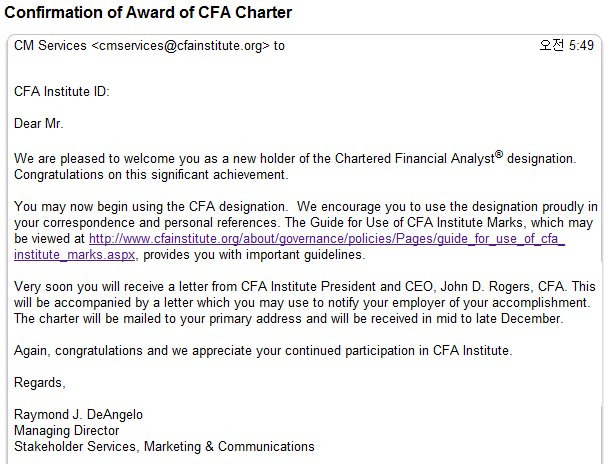Click the Again, congratulations closing sentence
The width and height of the screenshot is (610, 464).
(x=263, y=351)
